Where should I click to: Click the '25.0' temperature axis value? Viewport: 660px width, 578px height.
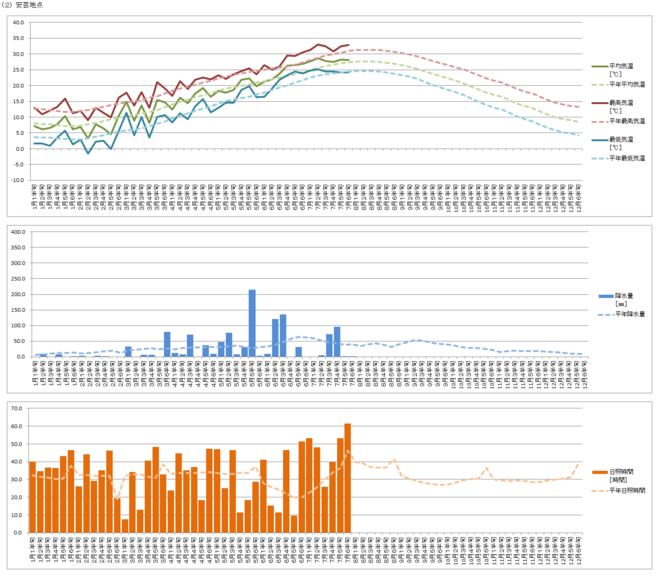(18, 70)
